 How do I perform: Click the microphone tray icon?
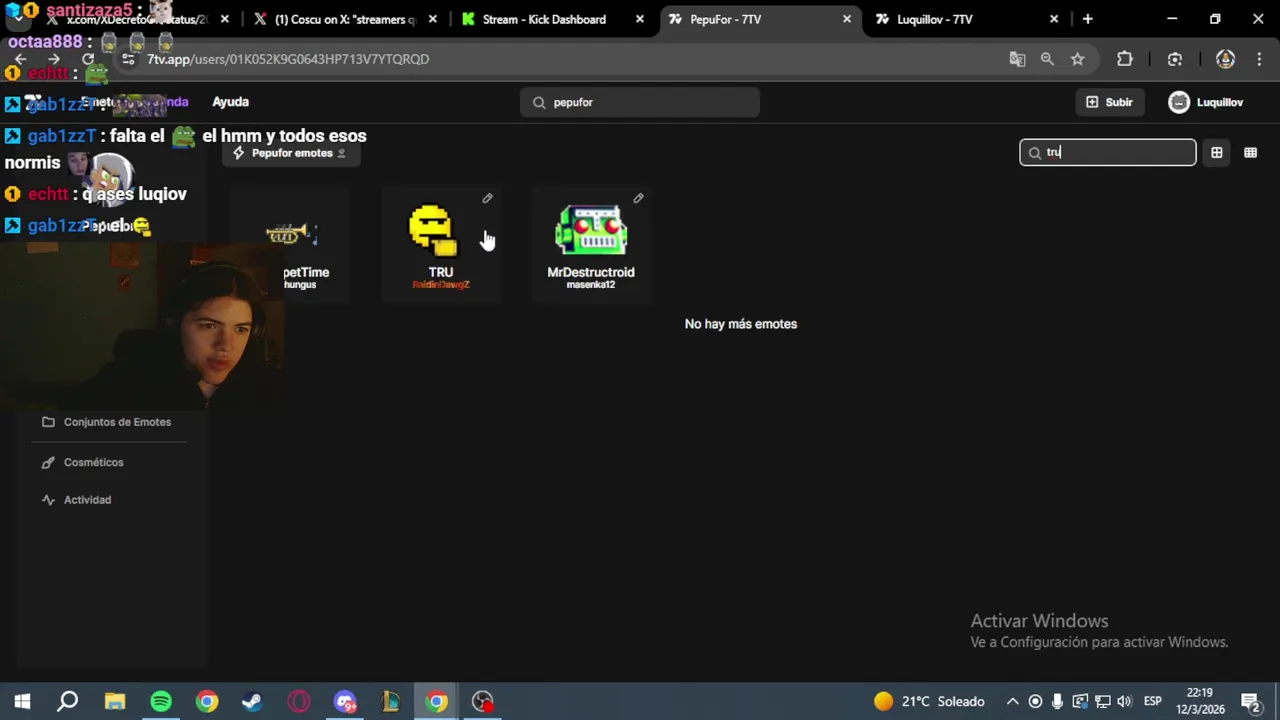[1057, 701]
